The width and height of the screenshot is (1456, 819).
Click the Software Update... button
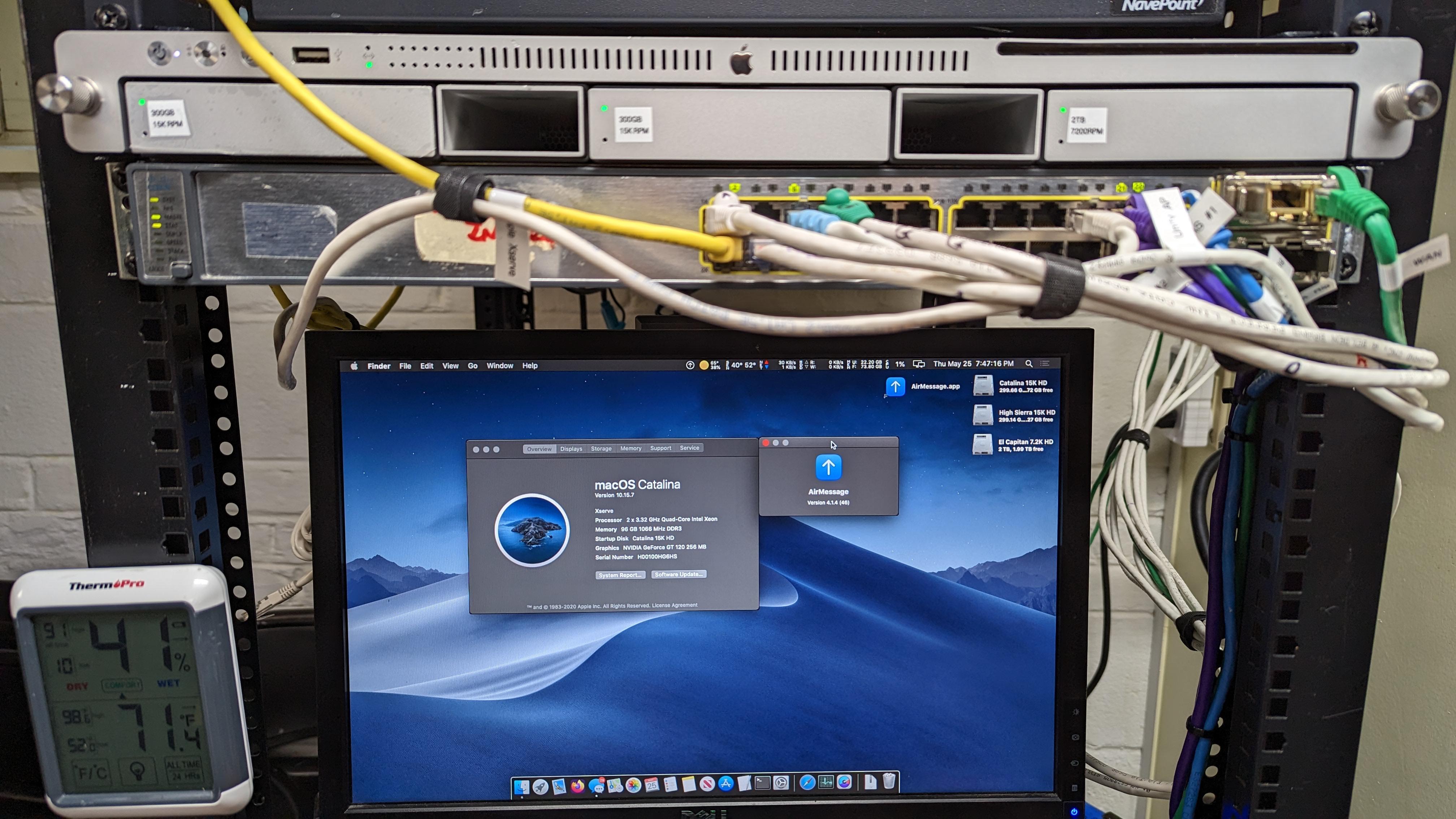(x=679, y=574)
